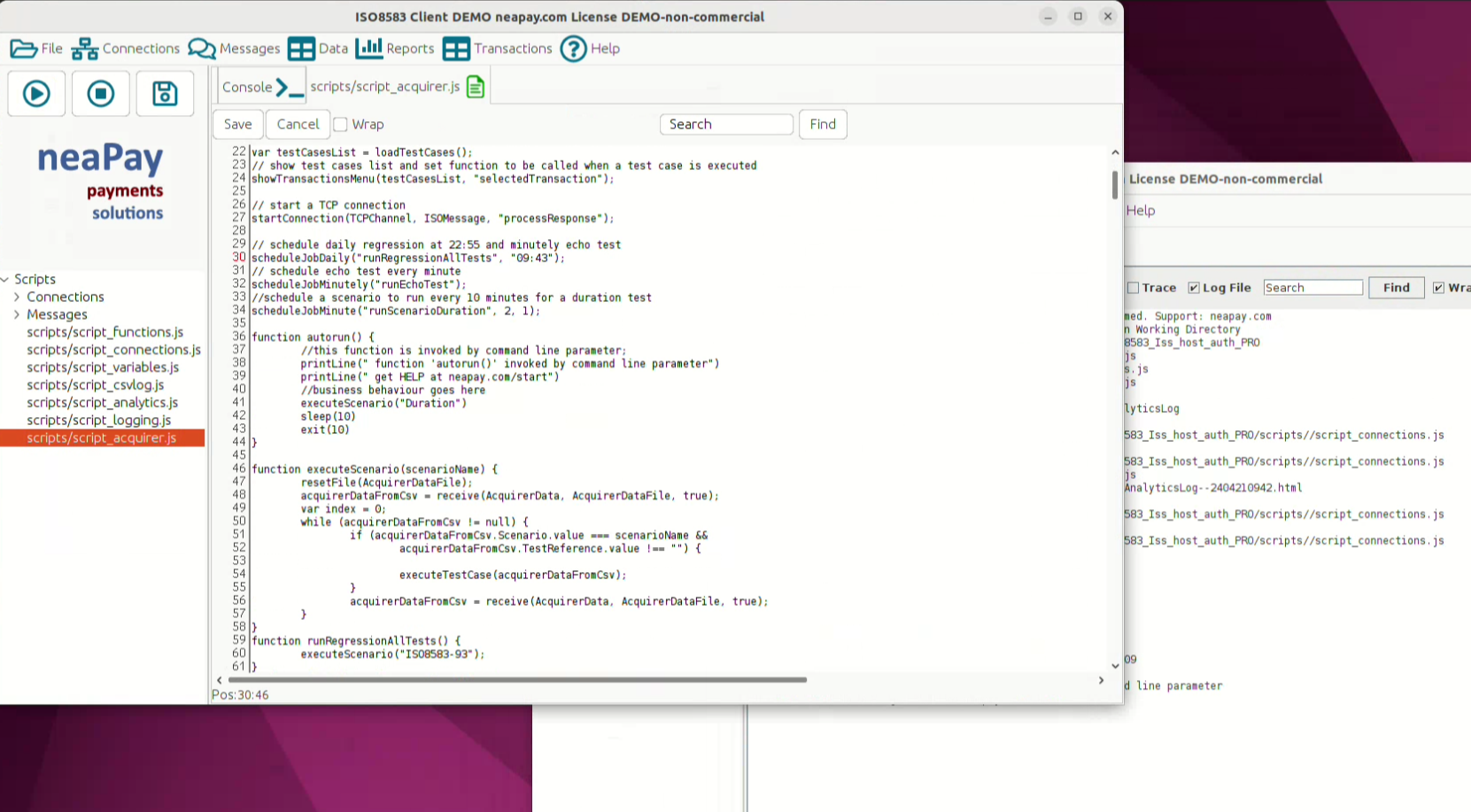1471x812 pixels.
Task: Click the Find button in editor
Action: 823,124
